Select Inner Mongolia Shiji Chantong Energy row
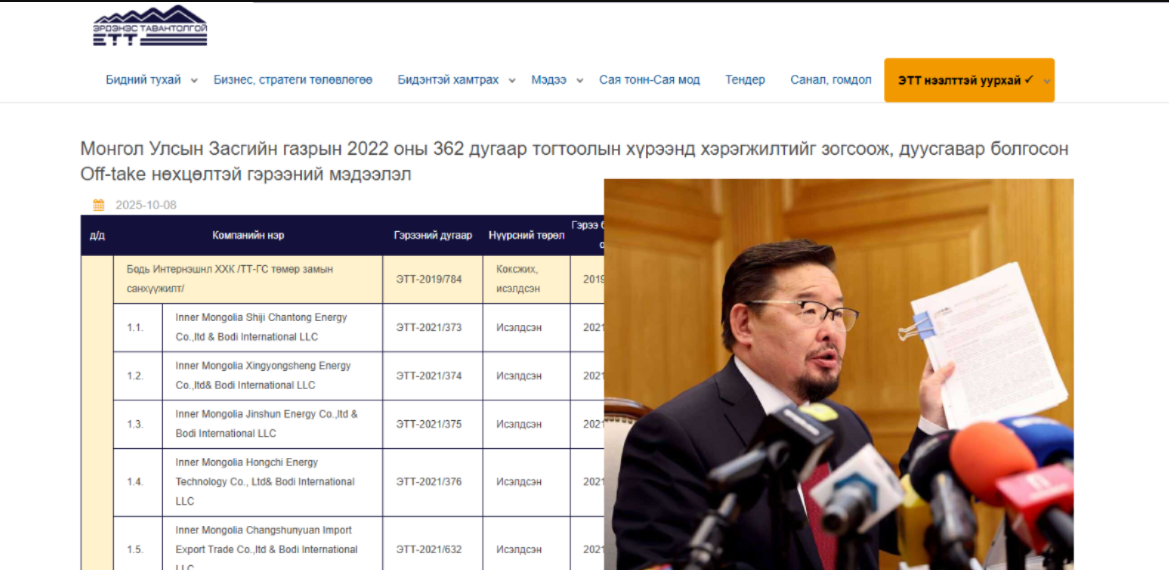Image resolution: width=1169 pixels, height=570 pixels. 262,327
